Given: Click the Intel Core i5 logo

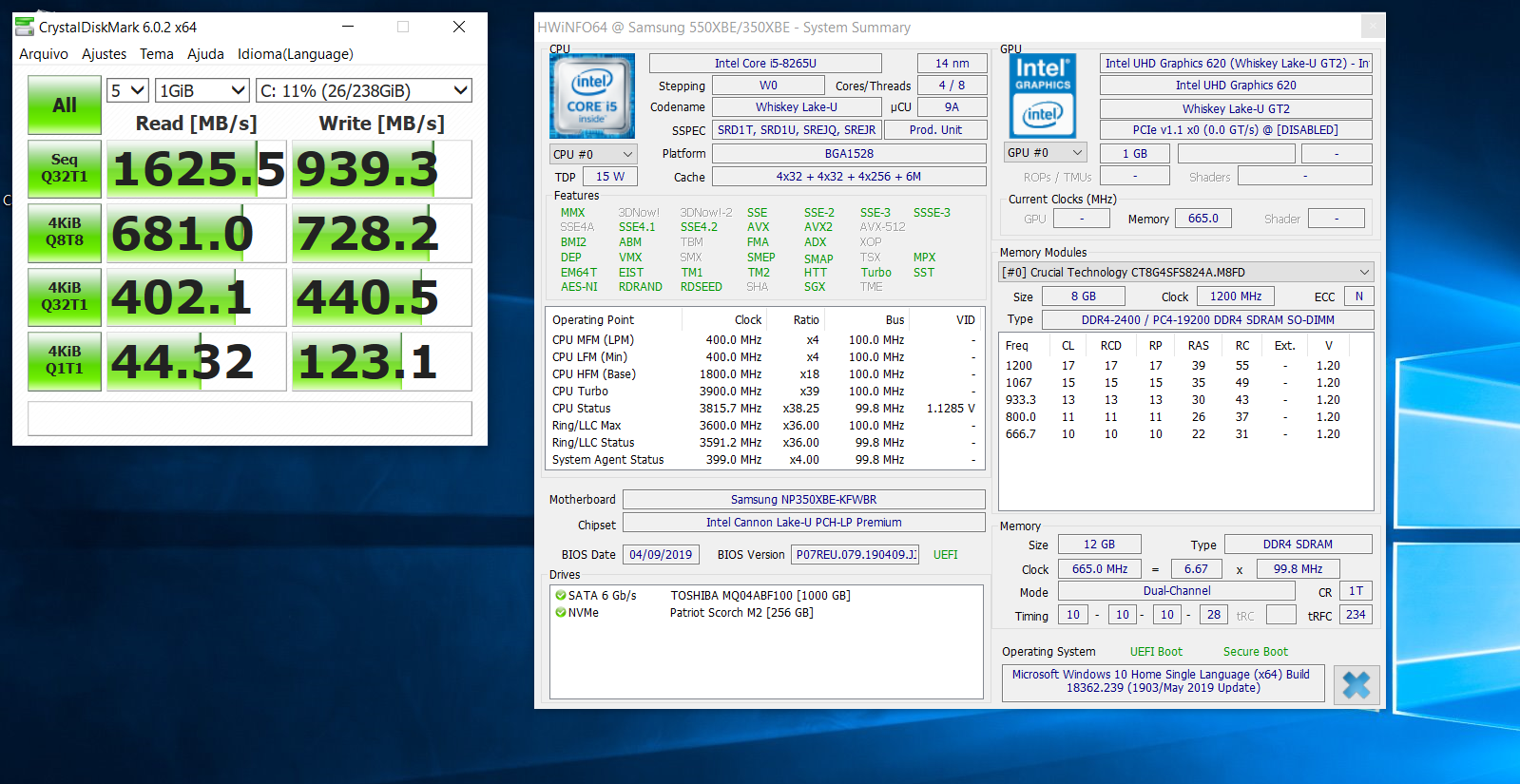Looking at the screenshot, I should pyautogui.click(x=591, y=95).
